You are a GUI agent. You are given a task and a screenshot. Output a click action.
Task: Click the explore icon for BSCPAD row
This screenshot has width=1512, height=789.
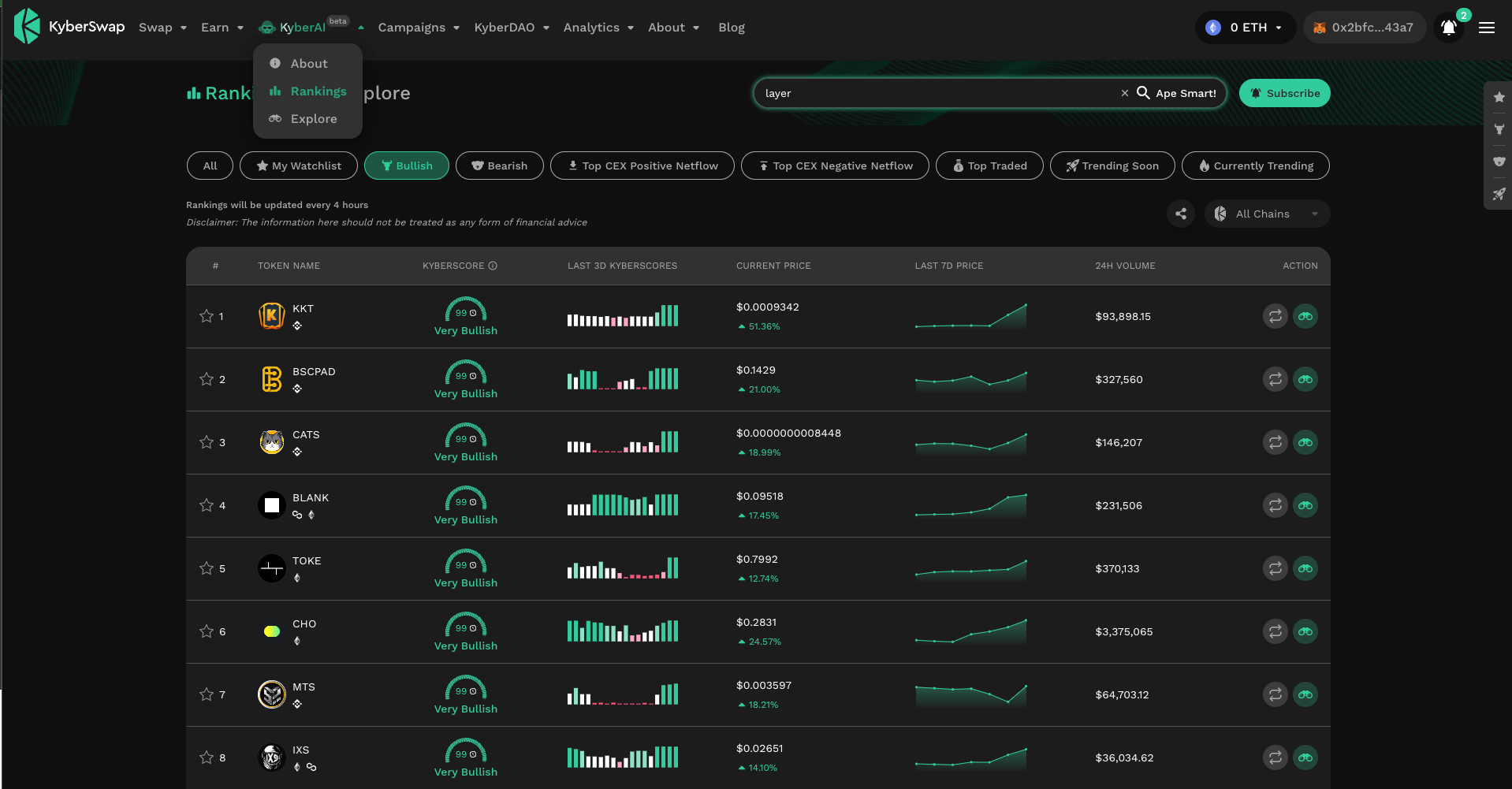tap(1305, 379)
